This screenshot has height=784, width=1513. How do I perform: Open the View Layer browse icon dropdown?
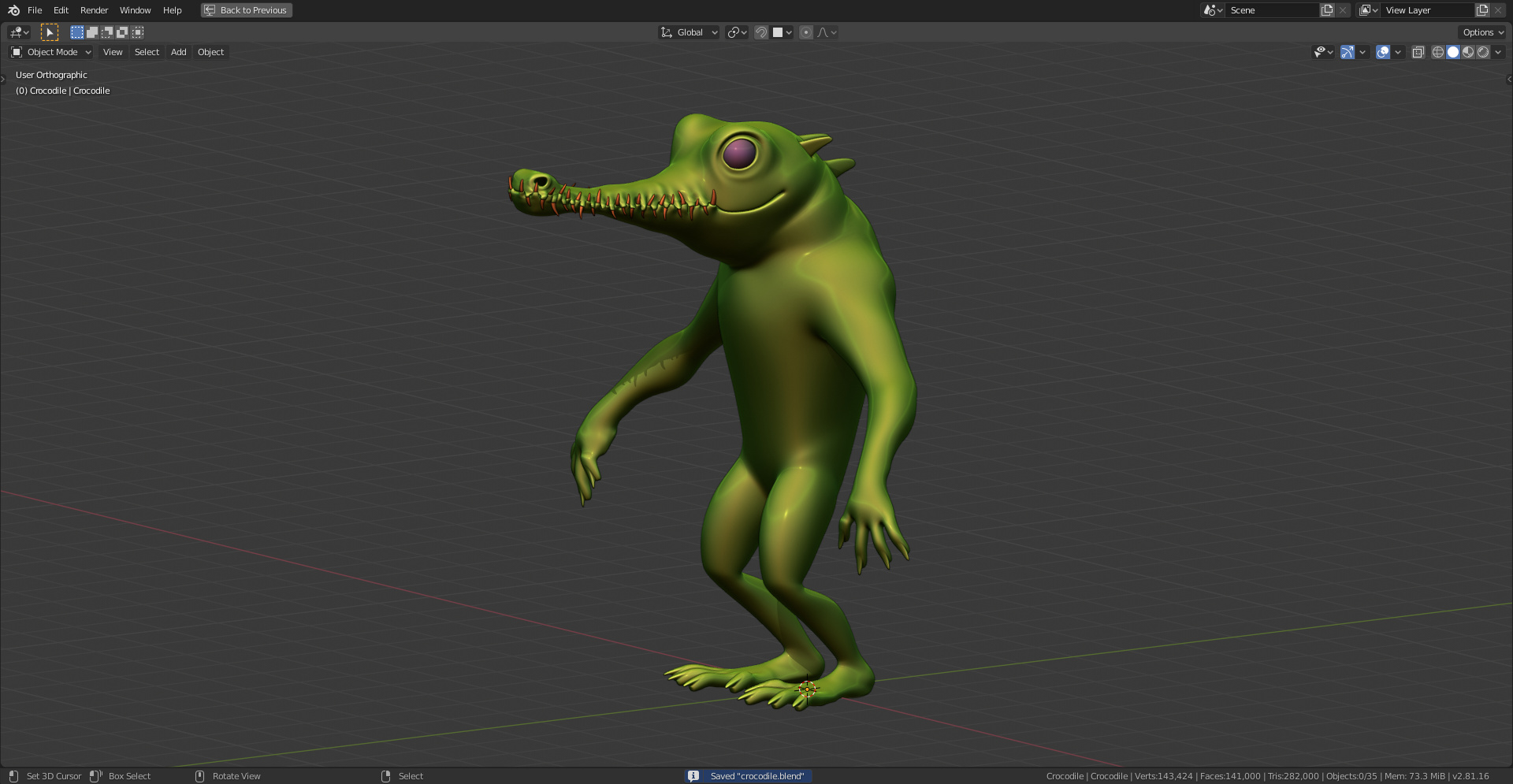1368,10
